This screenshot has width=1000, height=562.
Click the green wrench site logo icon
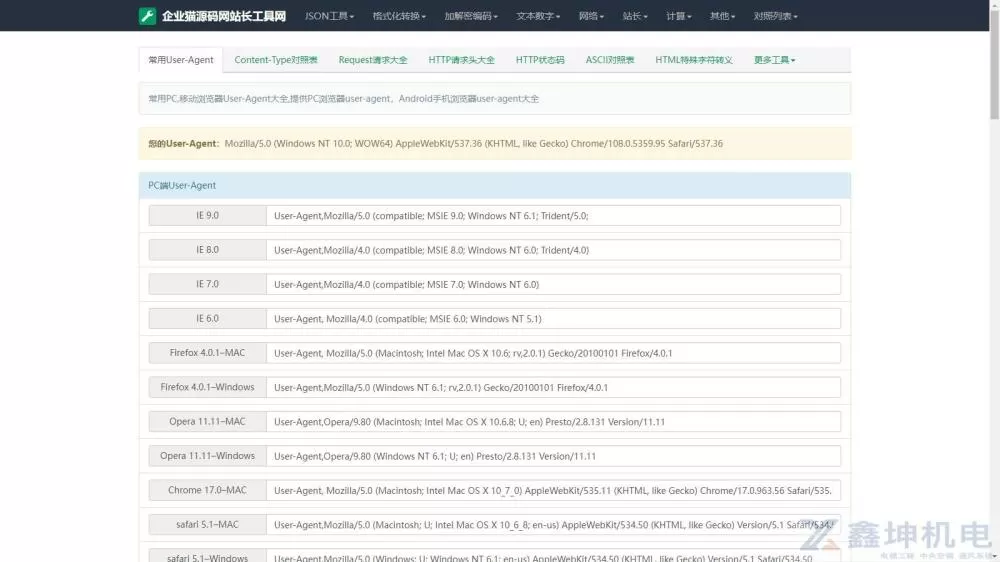click(x=147, y=16)
